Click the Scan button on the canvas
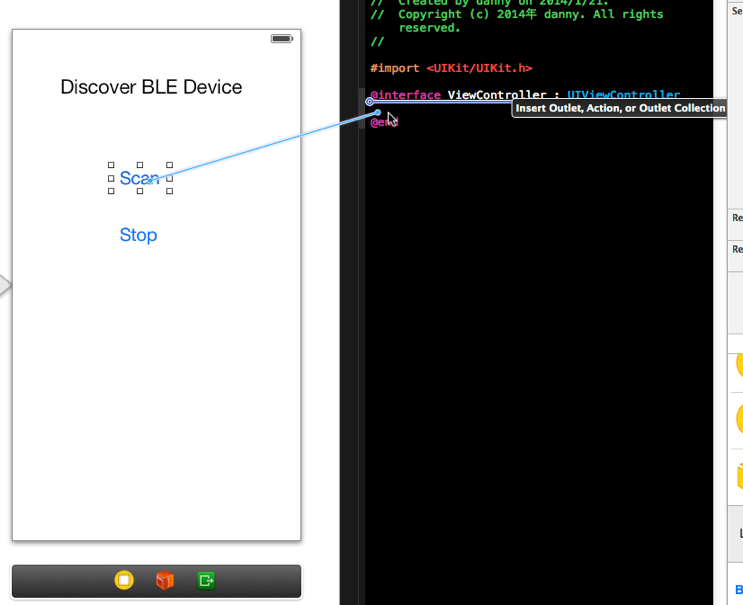 (139, 178)
